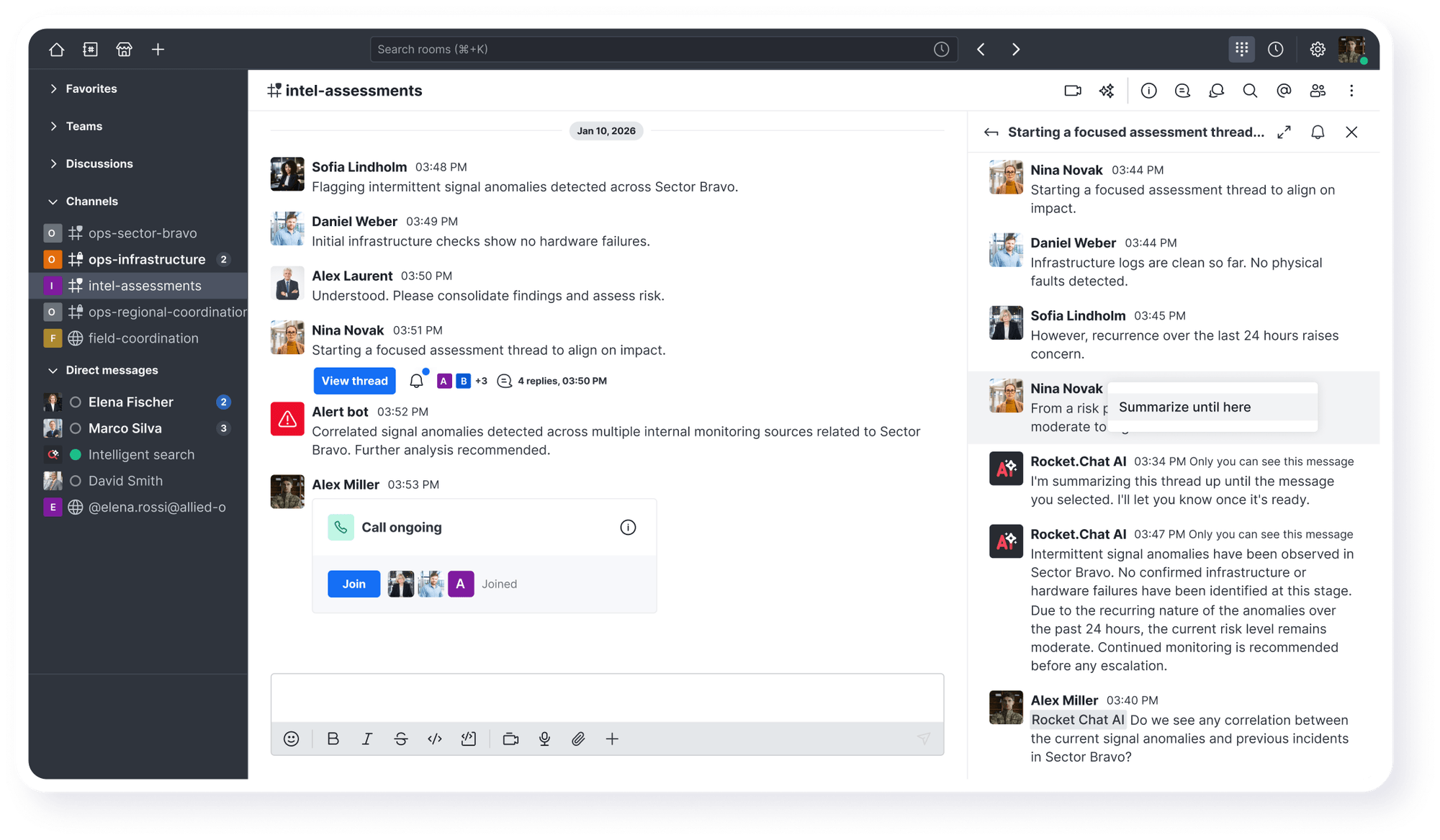This screenshot has height=840, width=1440.
Task: Toggle the follow bell beside View thread
Action: [416, 381]
